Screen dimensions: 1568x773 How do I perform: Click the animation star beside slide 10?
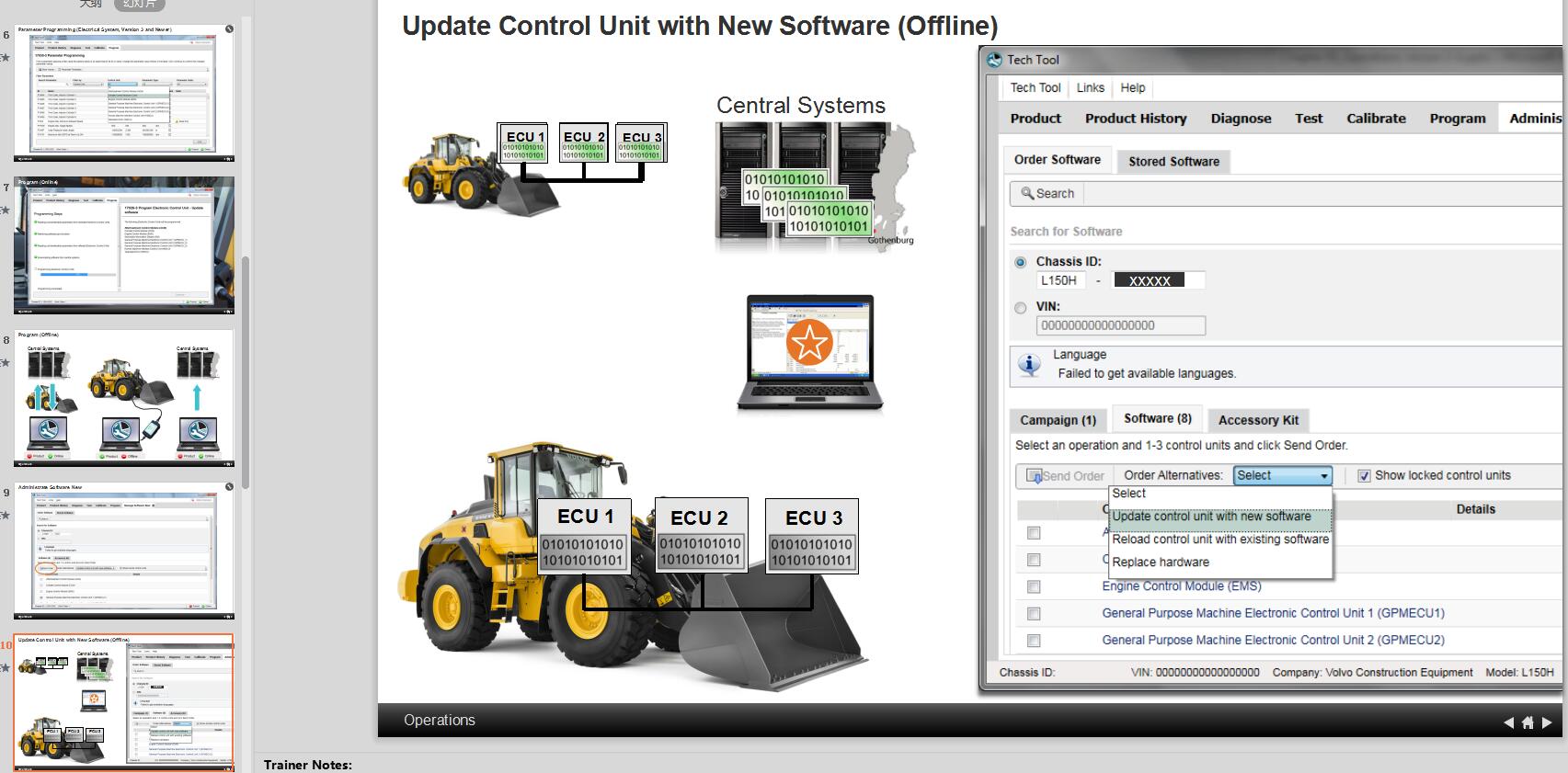[x=6, y=667]
